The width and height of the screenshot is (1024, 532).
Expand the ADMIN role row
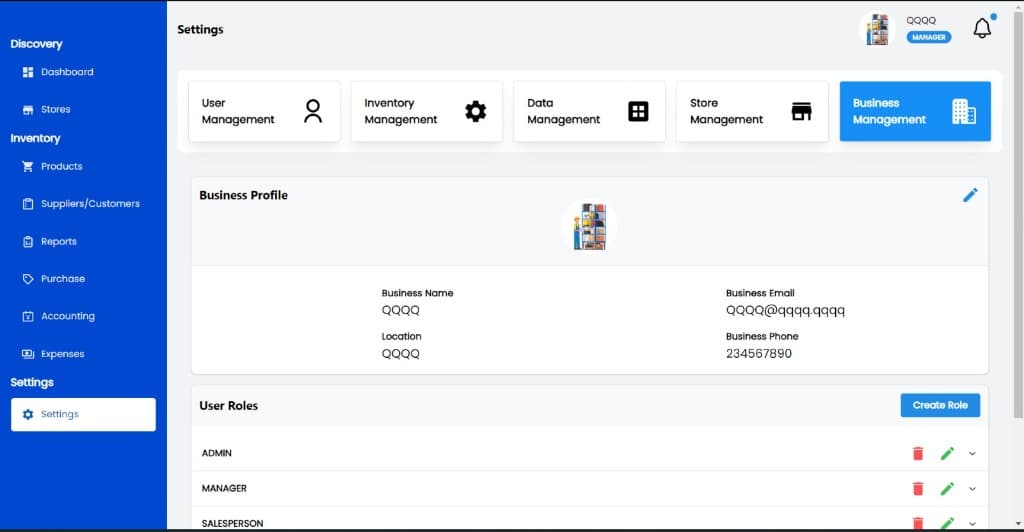click(x=972, y=454)
